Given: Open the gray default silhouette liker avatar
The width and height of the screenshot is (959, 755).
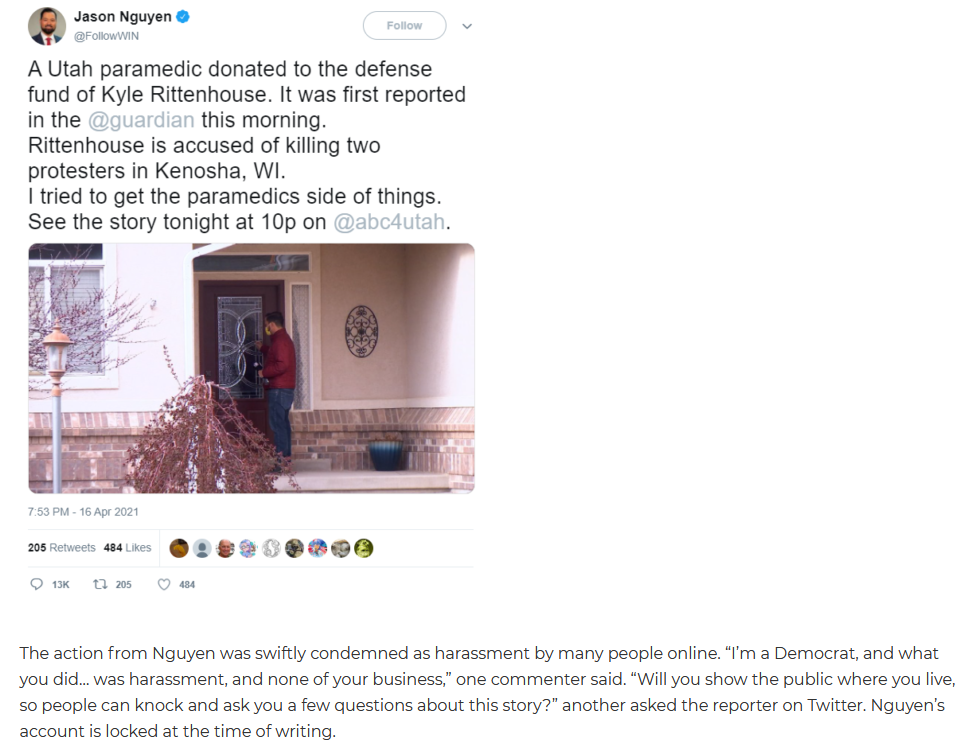Looking at the screenshot, I should 202,548.
